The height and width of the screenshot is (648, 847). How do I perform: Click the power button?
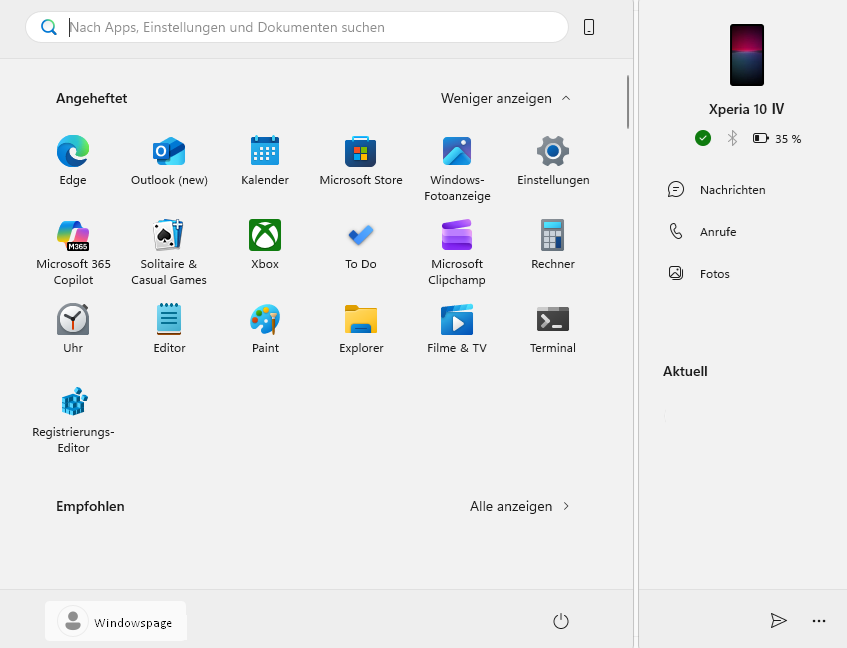(x=561, y=622)
